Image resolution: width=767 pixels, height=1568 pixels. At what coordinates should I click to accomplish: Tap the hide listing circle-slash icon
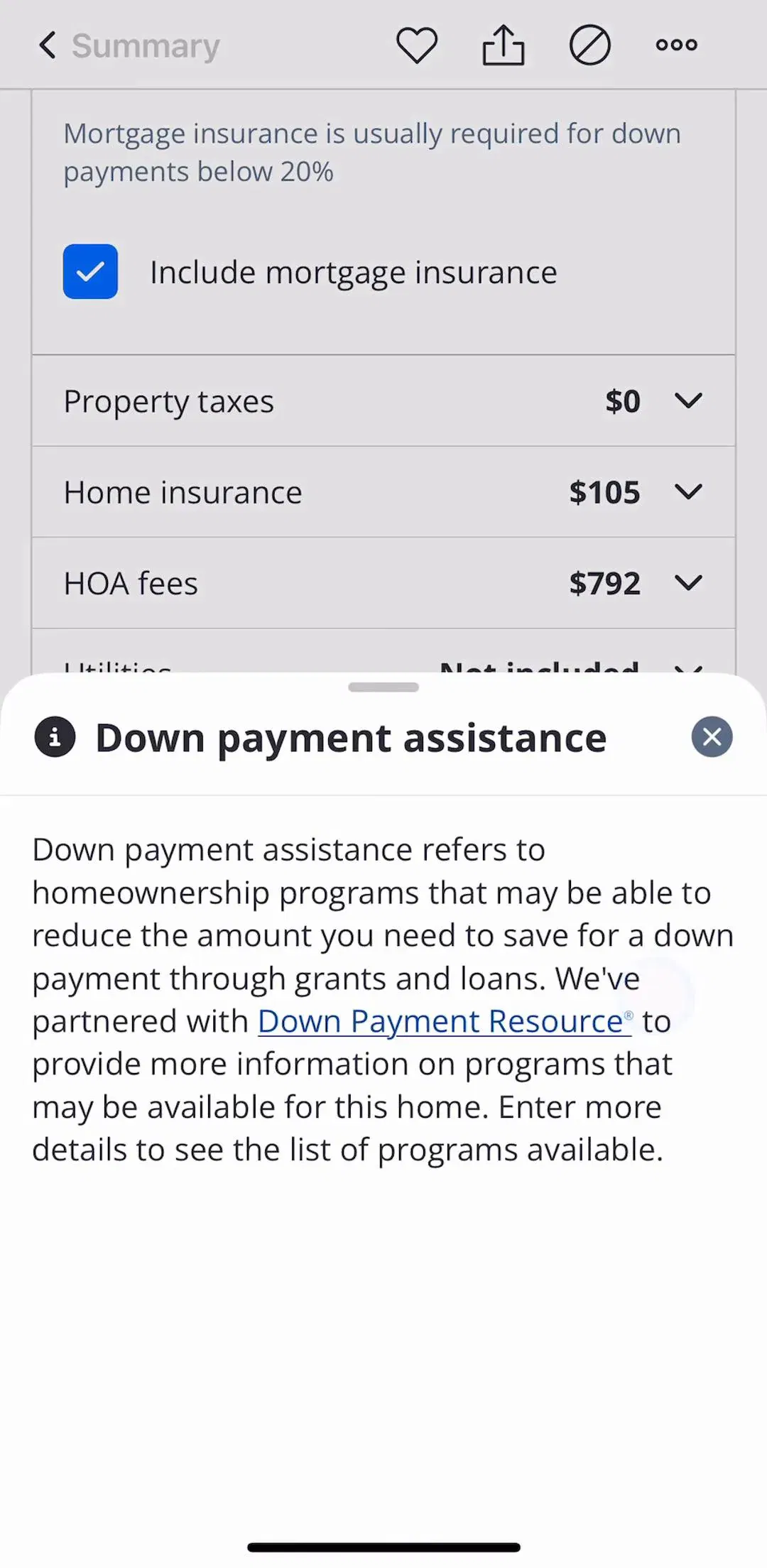tap(590, 45)
